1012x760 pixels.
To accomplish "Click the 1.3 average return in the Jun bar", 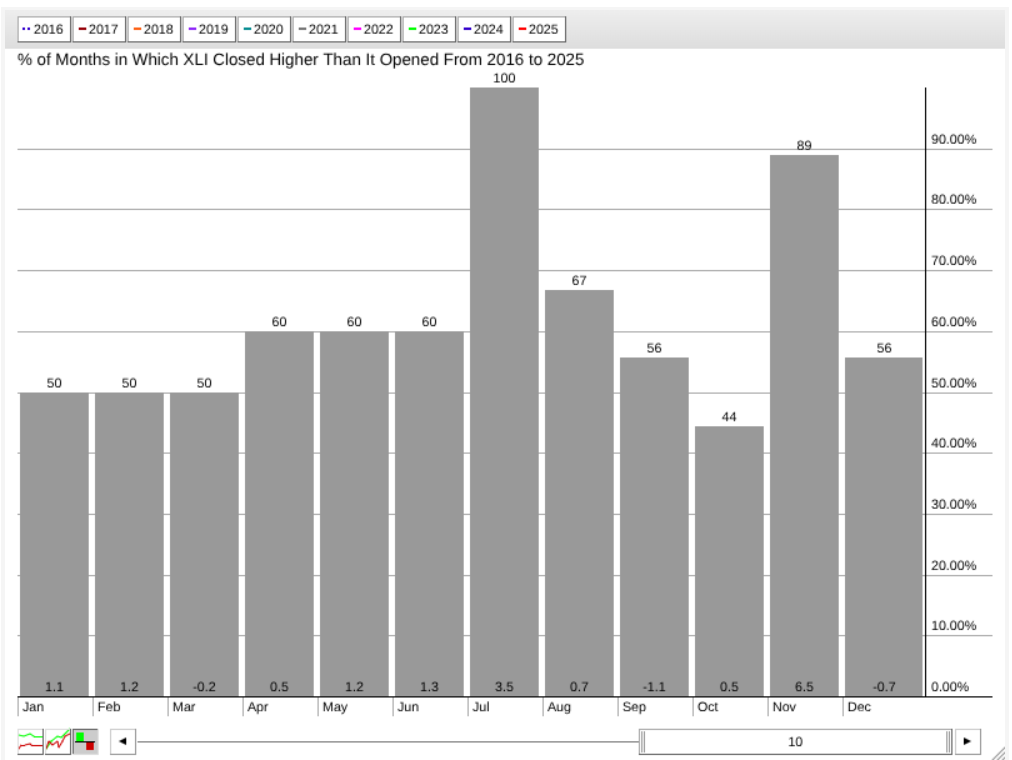I will click(x=429, y=686).
